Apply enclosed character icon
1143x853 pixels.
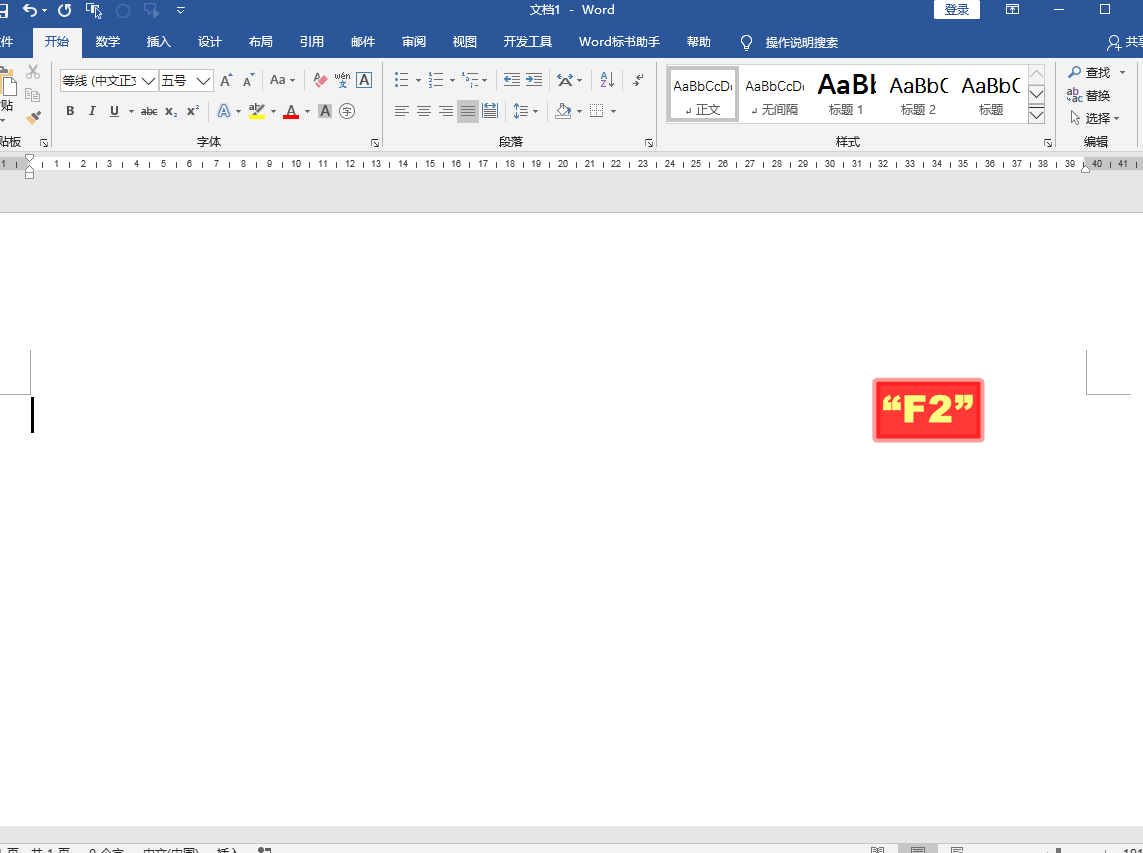pos(347,111)
